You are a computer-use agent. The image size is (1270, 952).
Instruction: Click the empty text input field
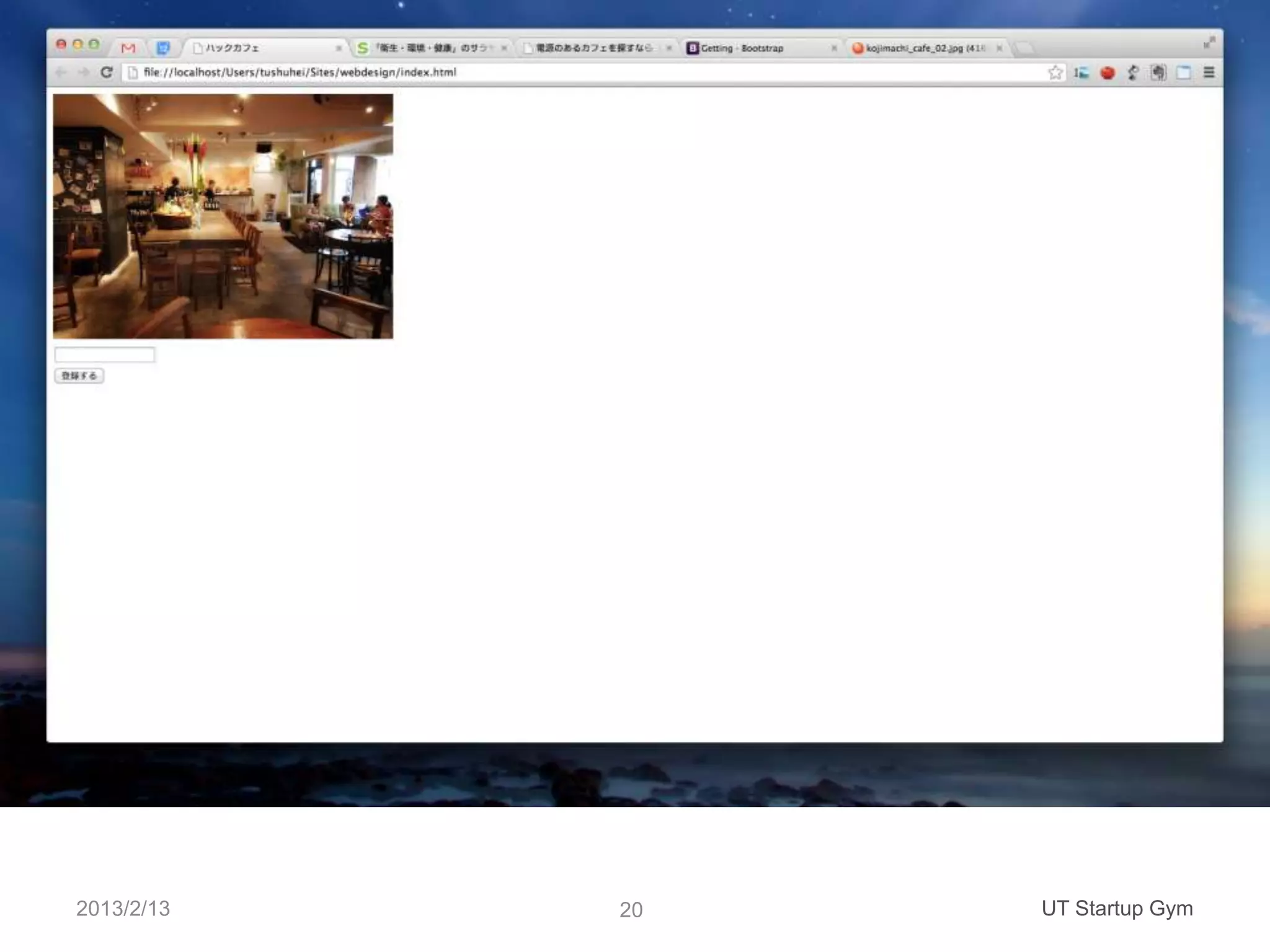104,355
